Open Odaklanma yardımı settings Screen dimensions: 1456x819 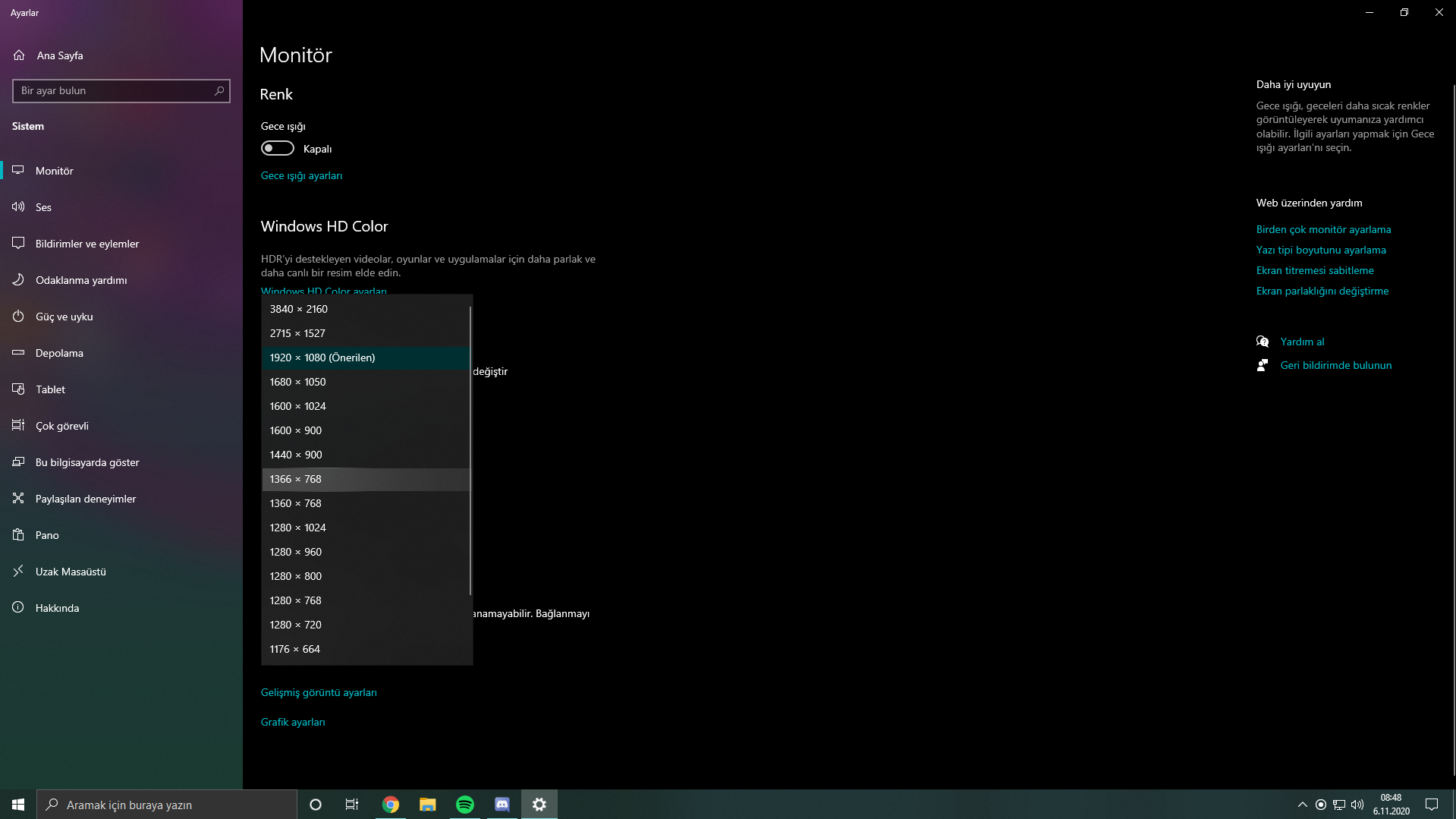point(121,280)
